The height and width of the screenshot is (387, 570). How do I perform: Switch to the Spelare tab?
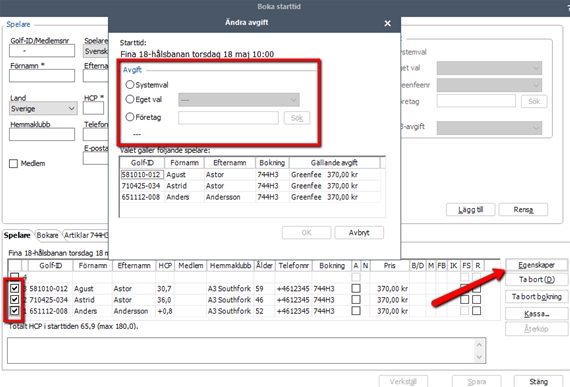coord(17,235)
